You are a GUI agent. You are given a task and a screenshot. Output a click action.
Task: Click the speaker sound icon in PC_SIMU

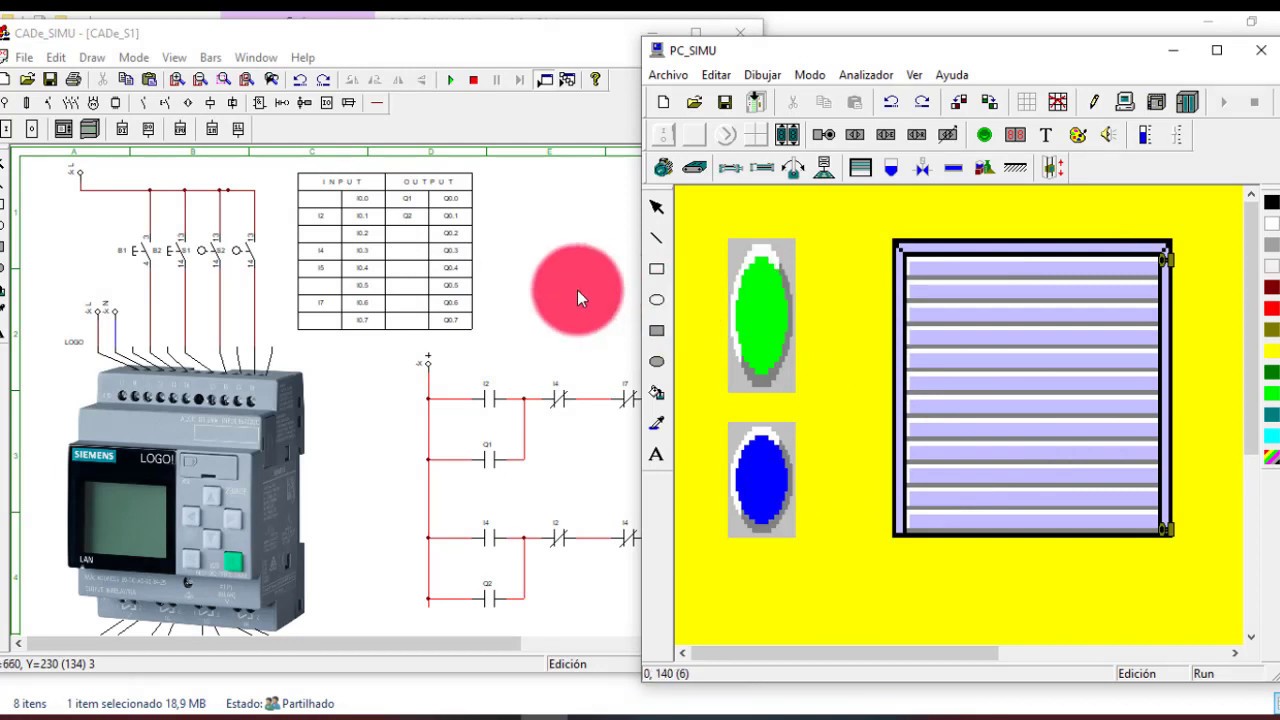coord(1108,135)
